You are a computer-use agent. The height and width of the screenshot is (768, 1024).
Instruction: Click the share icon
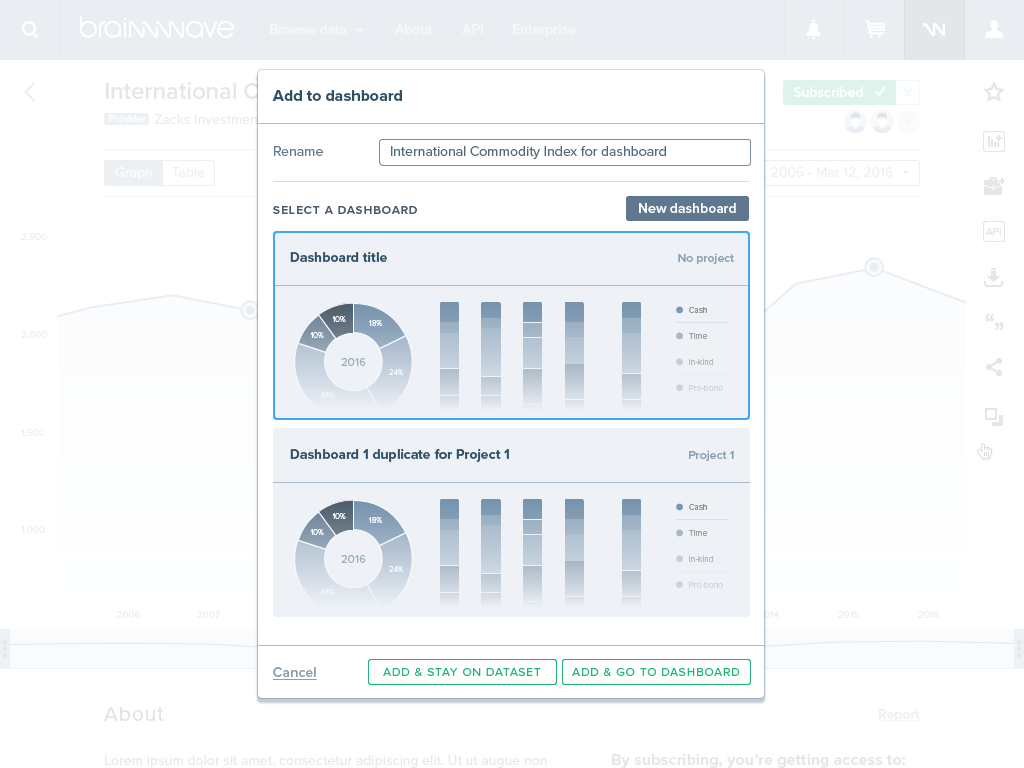pyautogui.click(x=993, y=367)
